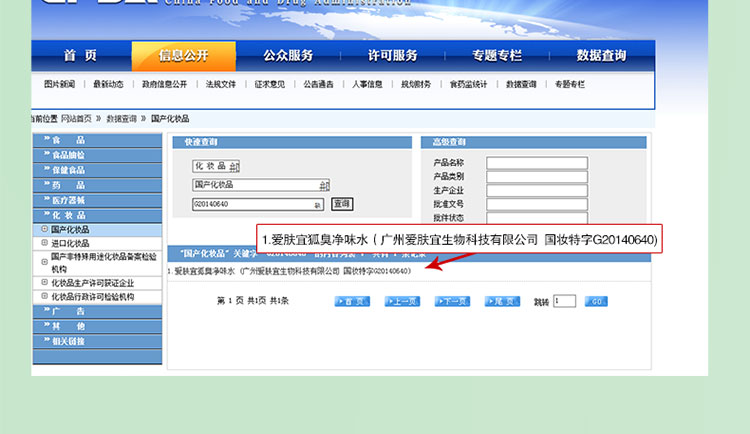Open the 首页 main navigation tab
The height and width of the screenshot is (434, 750).
(80, 56)
